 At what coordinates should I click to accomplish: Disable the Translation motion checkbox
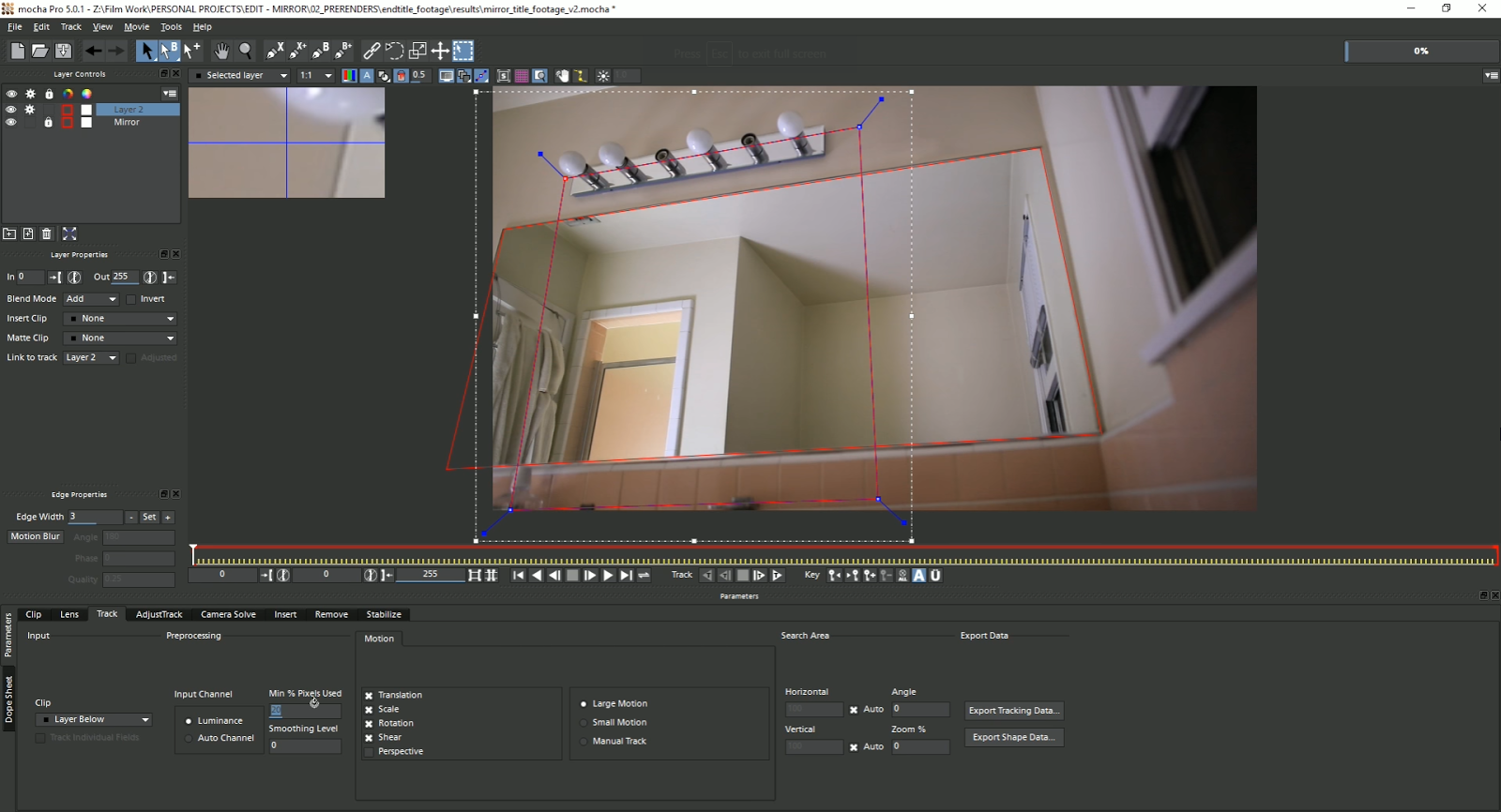369,696
